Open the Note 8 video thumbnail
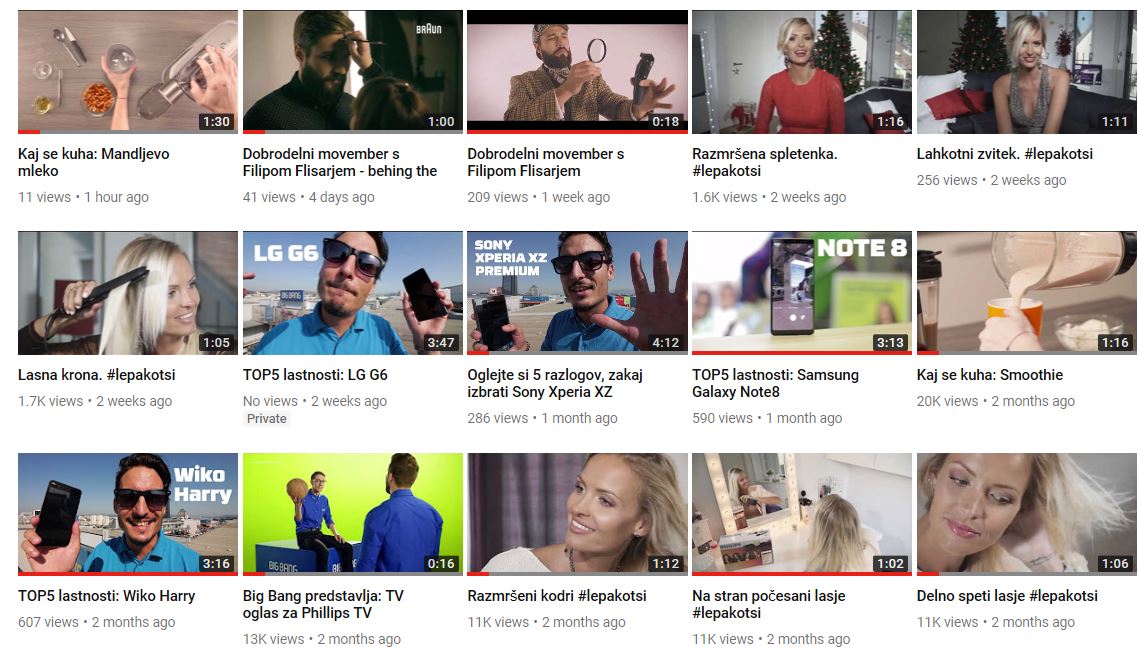Viewport: 1139px width, 666px height. point(802,293)
